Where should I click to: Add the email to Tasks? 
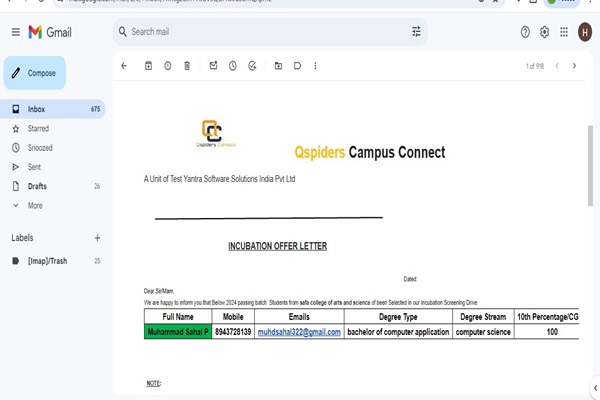coord(252,66)
